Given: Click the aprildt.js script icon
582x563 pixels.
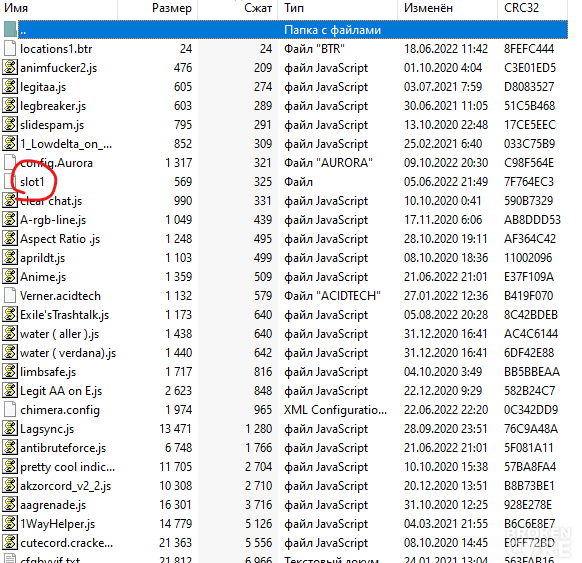Looking at the screenshot, I should 10,258.
